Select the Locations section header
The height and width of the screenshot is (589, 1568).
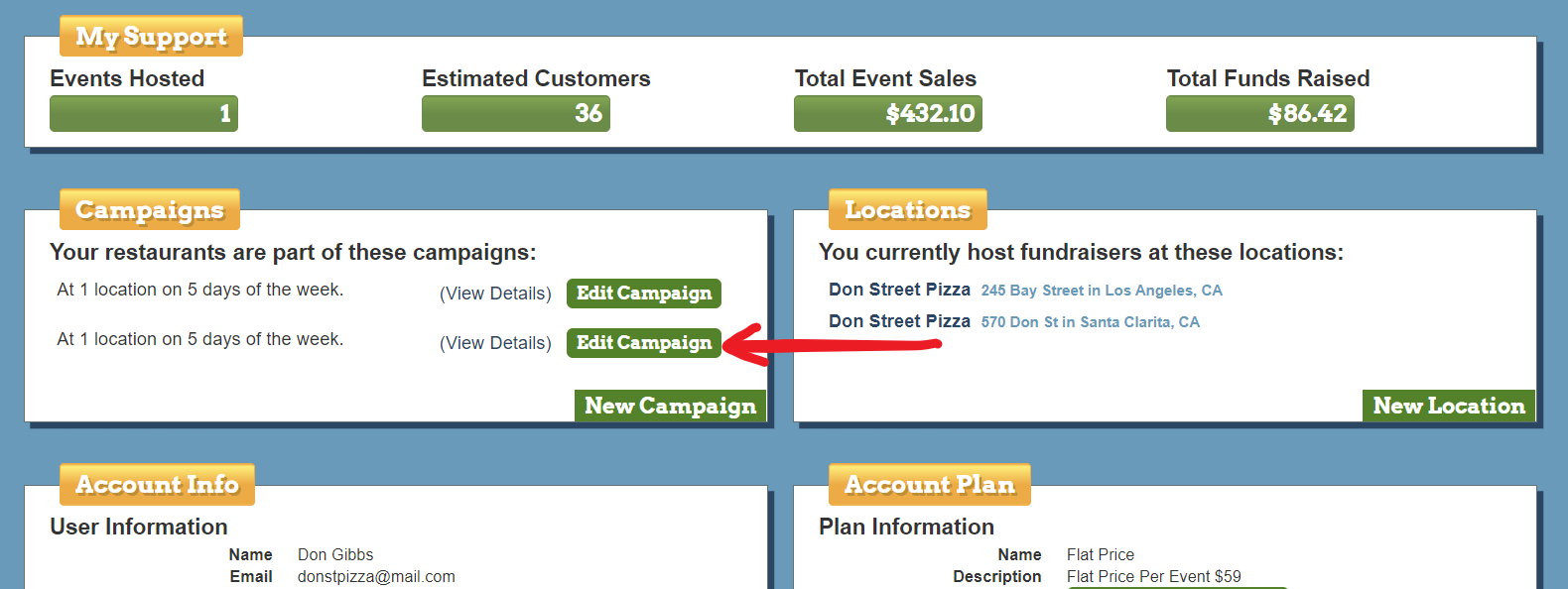(x=907, y=210)
